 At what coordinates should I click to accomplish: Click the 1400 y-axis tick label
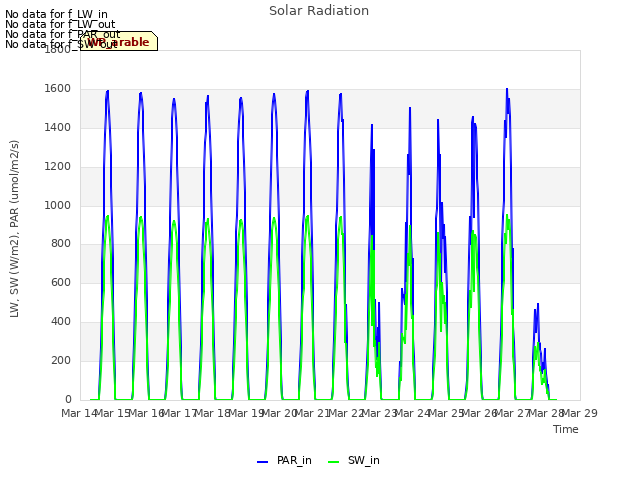pyautogui.click(x=58, y=128)
